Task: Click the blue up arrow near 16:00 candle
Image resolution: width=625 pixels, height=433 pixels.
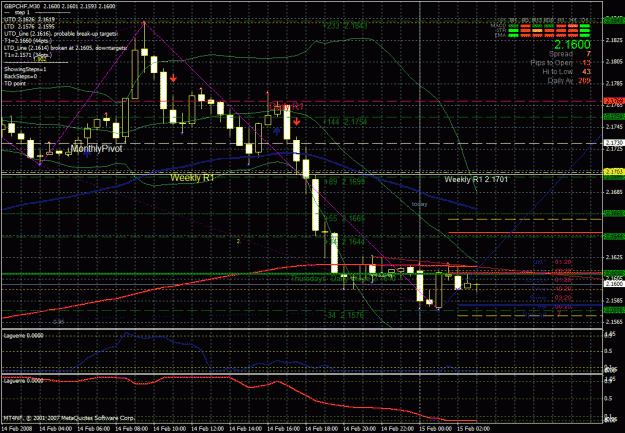Action: (x=276, y=131)
